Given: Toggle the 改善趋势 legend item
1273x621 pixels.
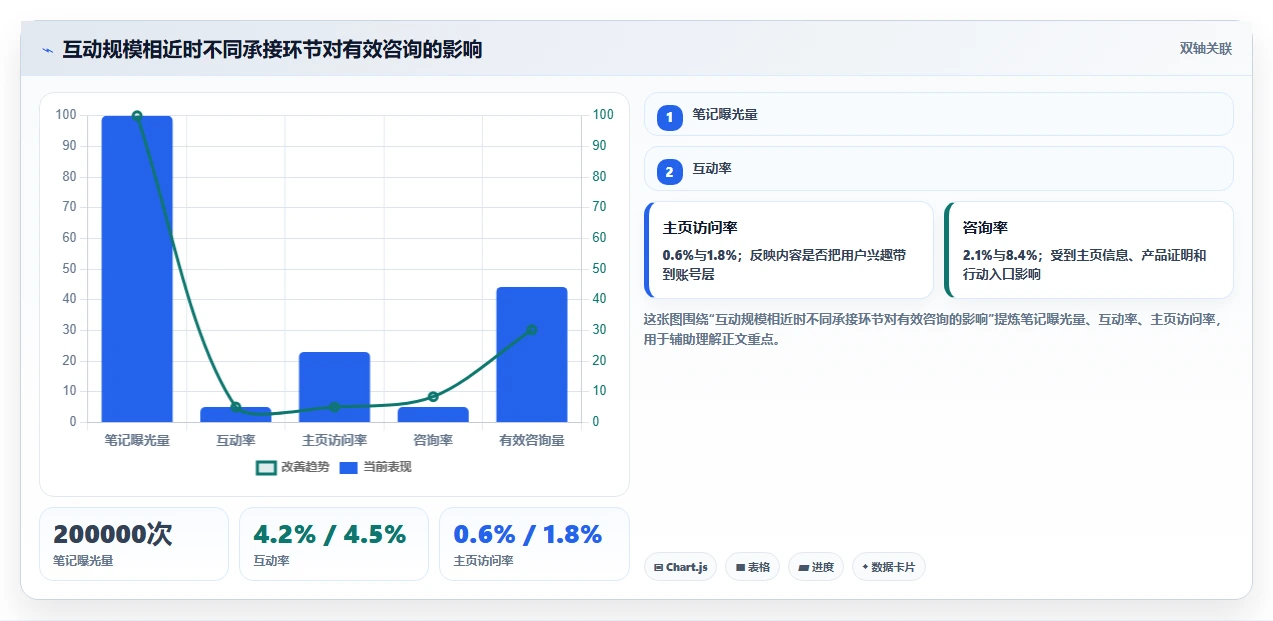Looking at the screenshot, I should coord(293,467).
